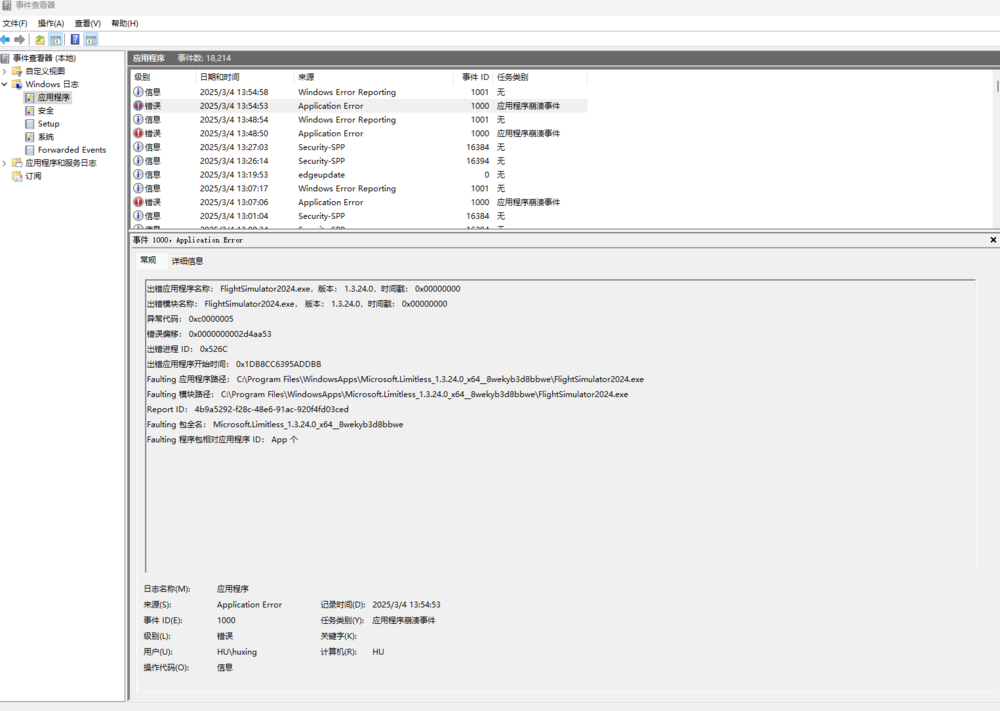Open the 文件(F) menu
The height and width of the screenshot is (711, 1000).
point(15,23)
